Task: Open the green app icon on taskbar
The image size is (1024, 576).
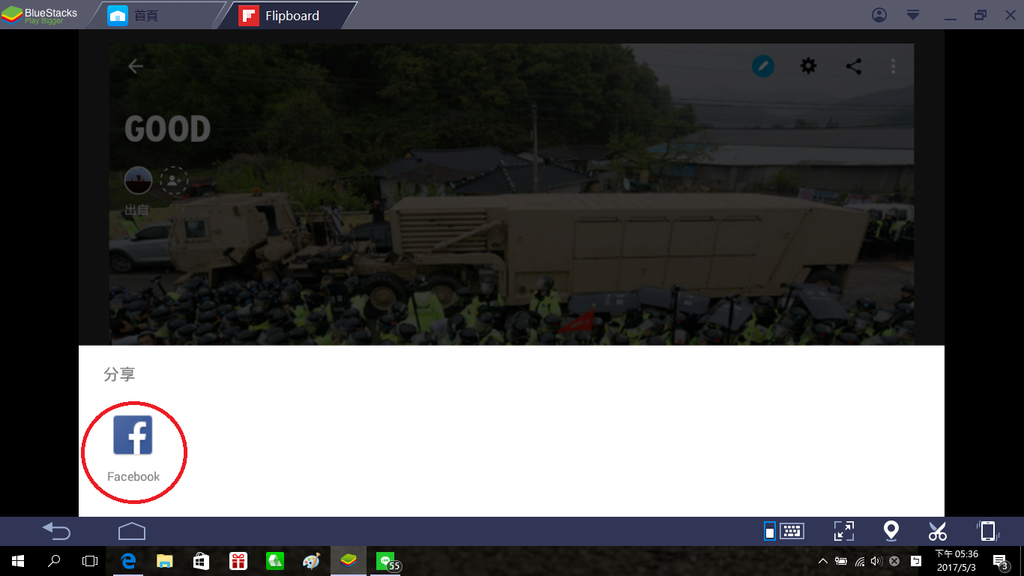Action: [275, 561]
